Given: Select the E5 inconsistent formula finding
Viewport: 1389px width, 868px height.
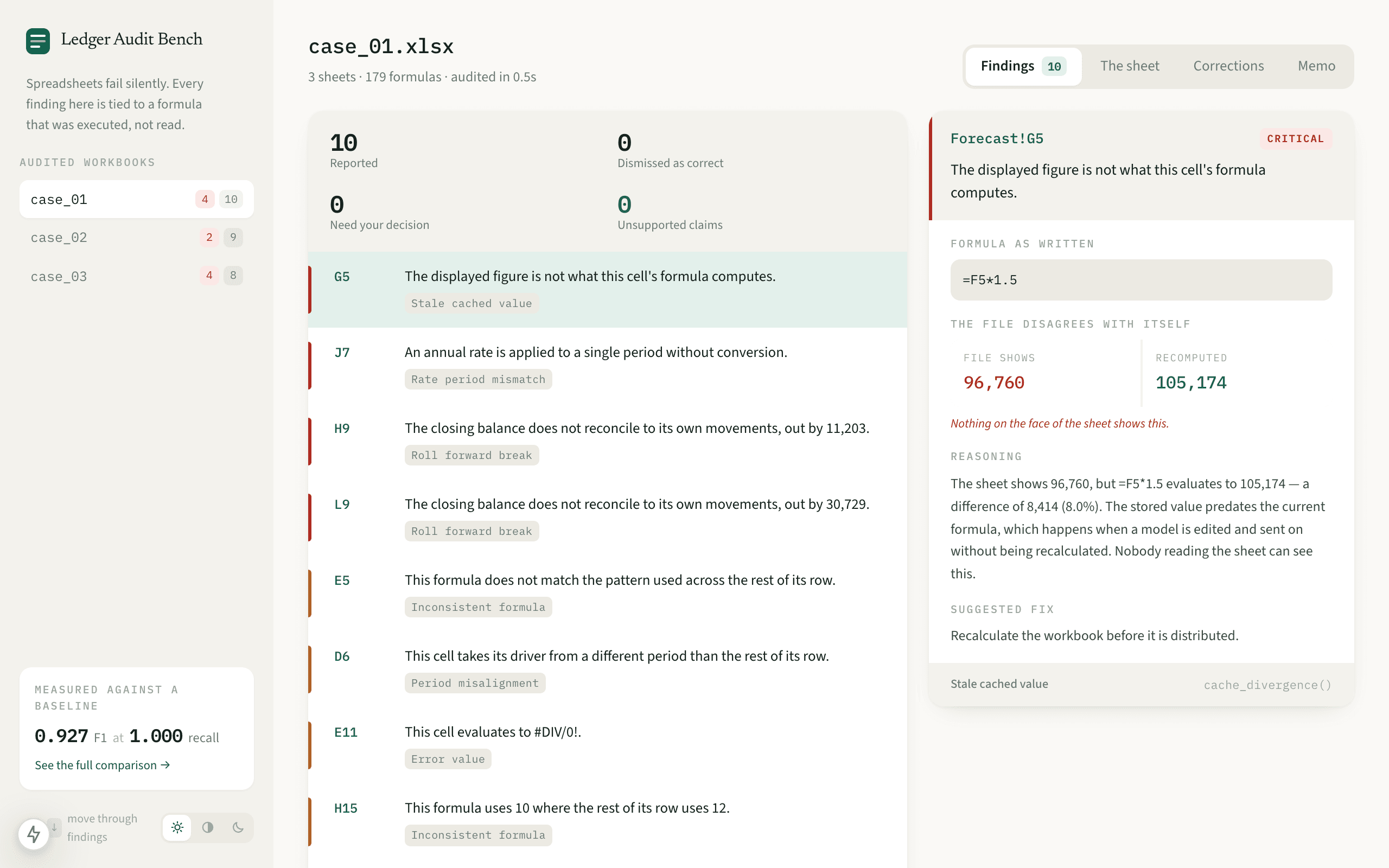Looking at the screenshot, I should pyautogui.click(x=607, y=592).
